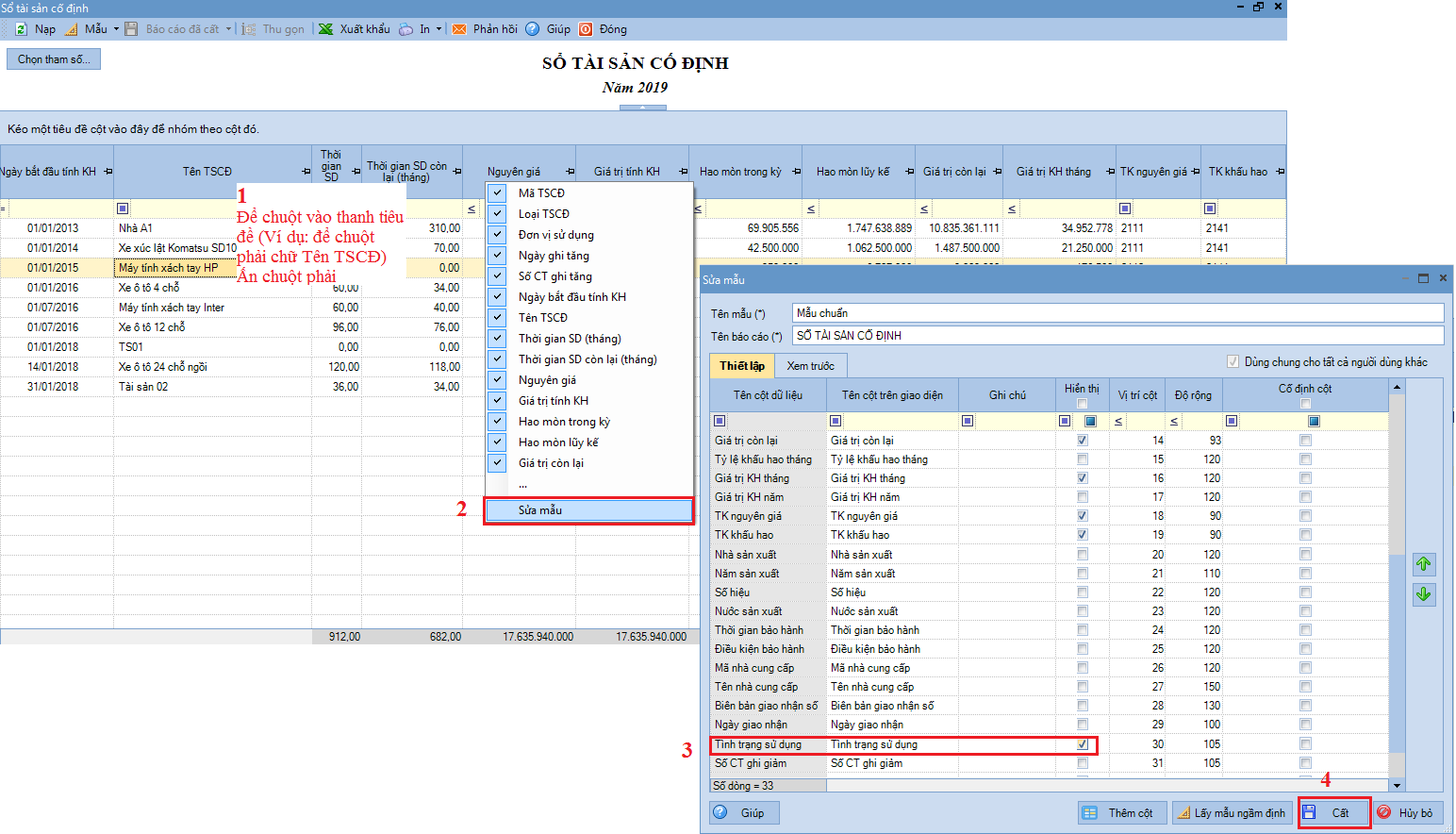The height and width of the screenshot is (834, 1456).
Task: Click pin icon on Hao mòn lũy kế header
Action: (909, 172)
